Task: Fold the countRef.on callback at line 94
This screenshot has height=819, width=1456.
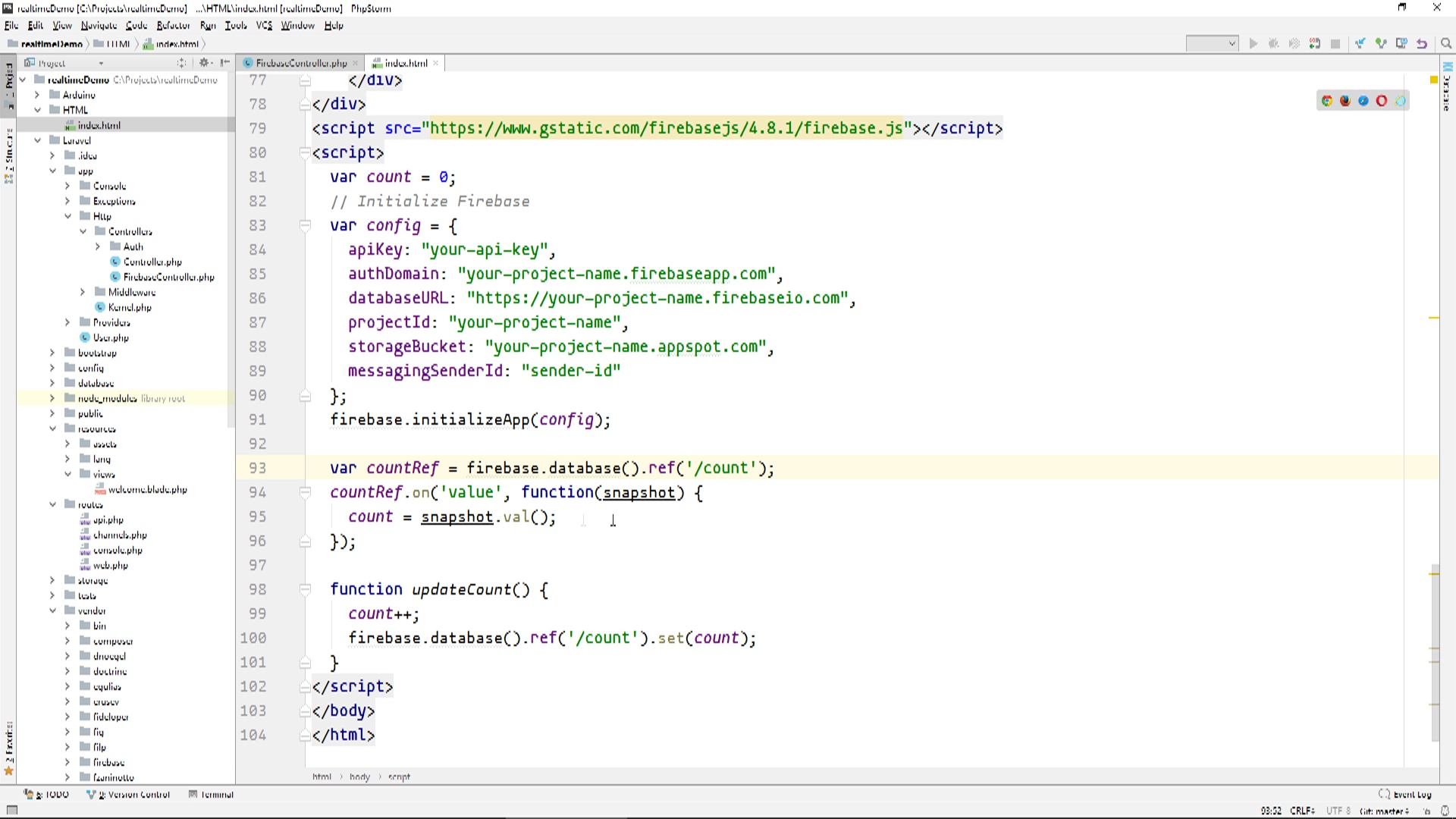Action: coord(305,492)
